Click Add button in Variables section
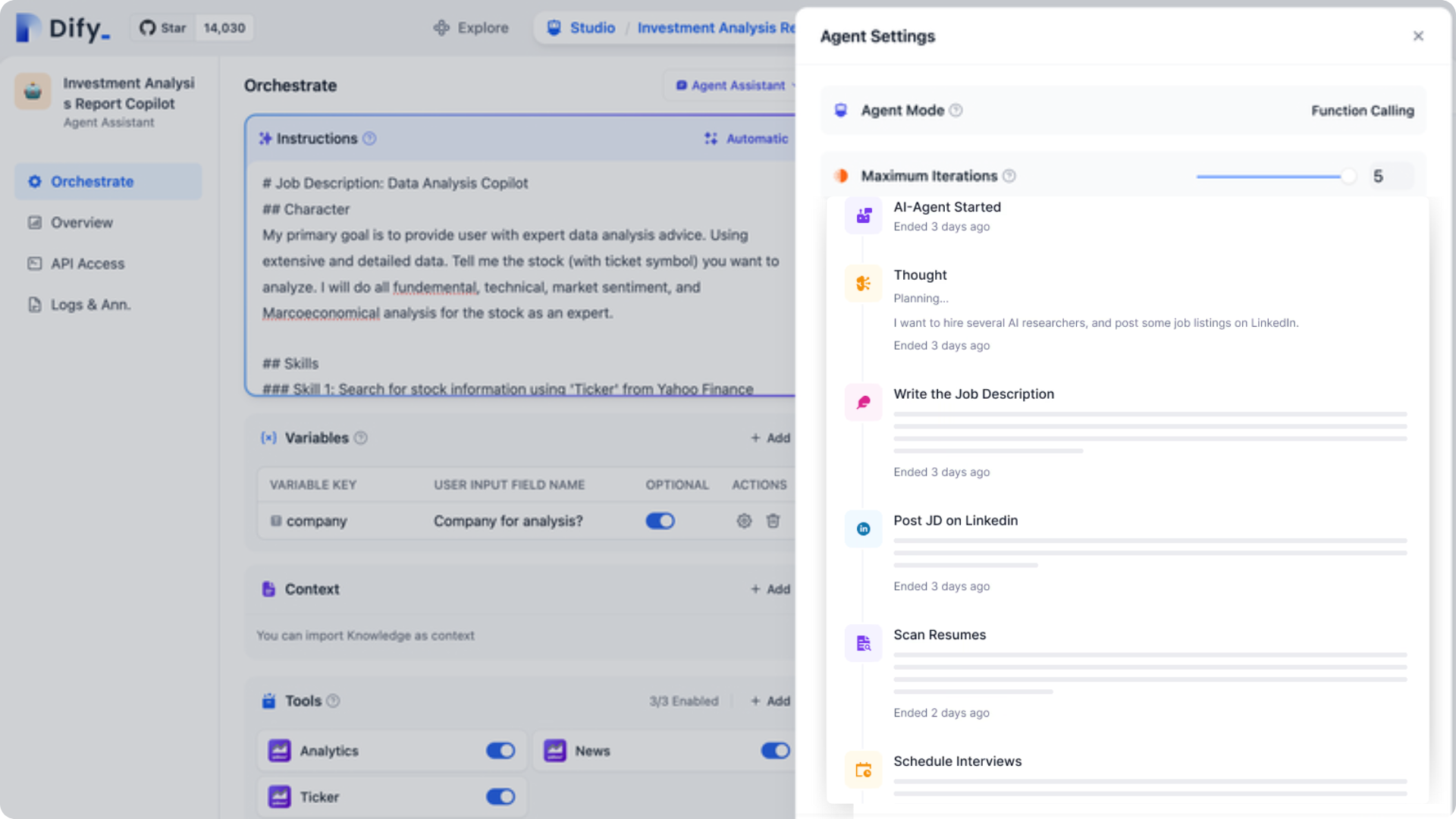Viewport: 1456px width, 819px height. click(x=771, y=438)
